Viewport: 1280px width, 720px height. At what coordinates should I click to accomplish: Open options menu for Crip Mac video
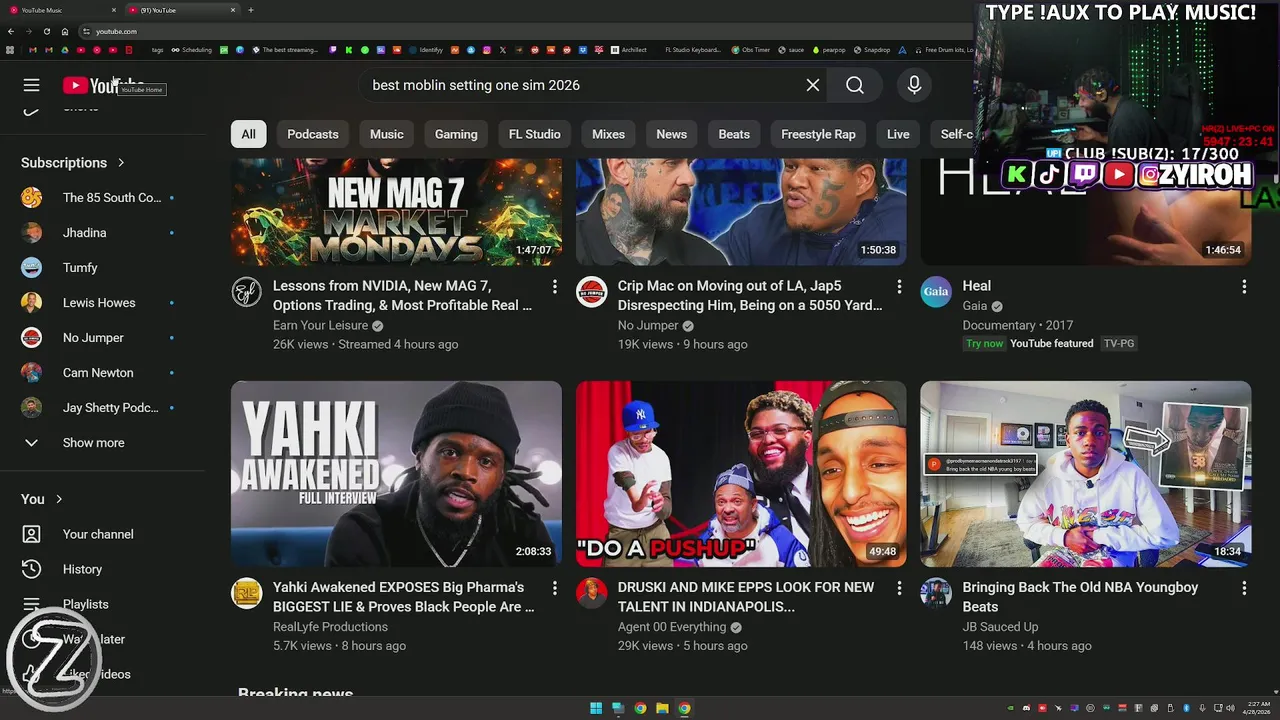(x=899, y=287)
